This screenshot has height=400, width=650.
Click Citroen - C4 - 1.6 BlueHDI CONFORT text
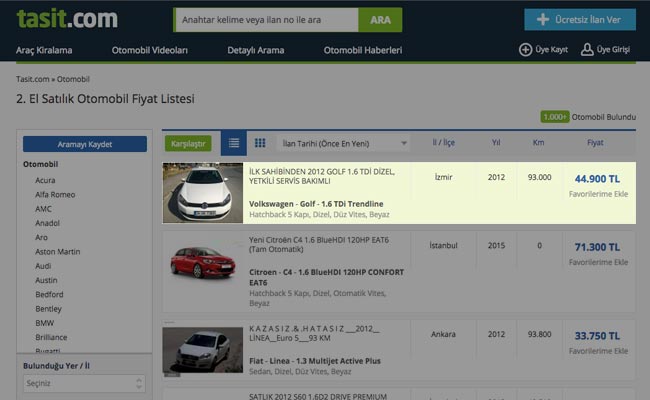pos(326,277)
